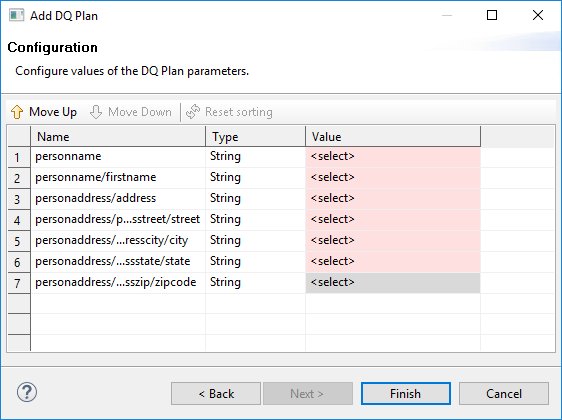Open the help question mark icon
This screenshot has width=562, height=420.
click(27, 392)
